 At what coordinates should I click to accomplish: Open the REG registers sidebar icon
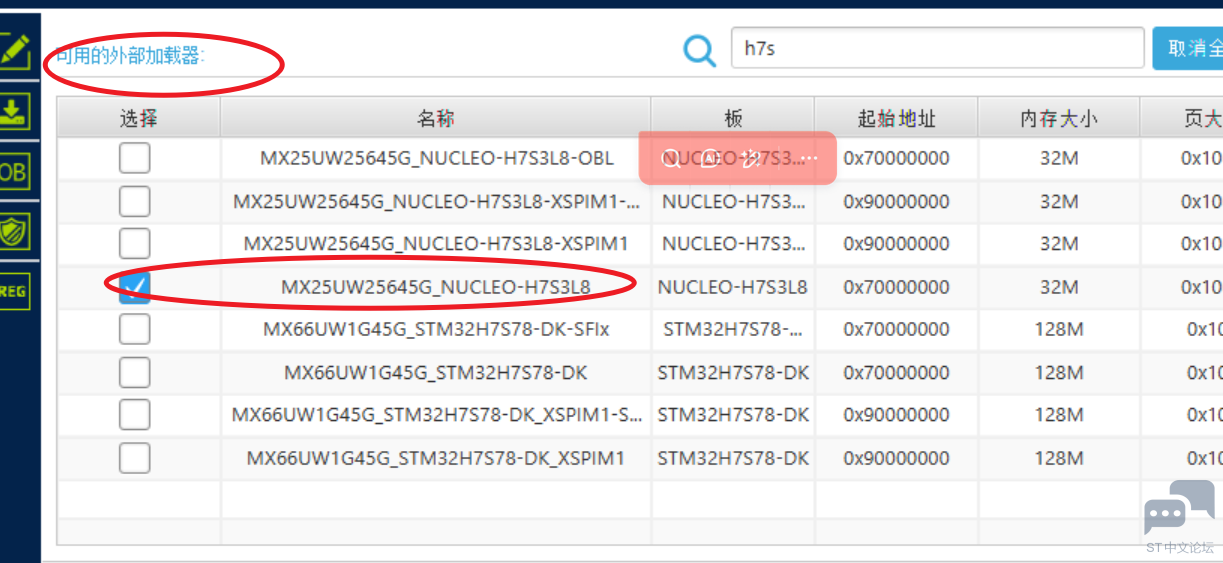(14, 292)
